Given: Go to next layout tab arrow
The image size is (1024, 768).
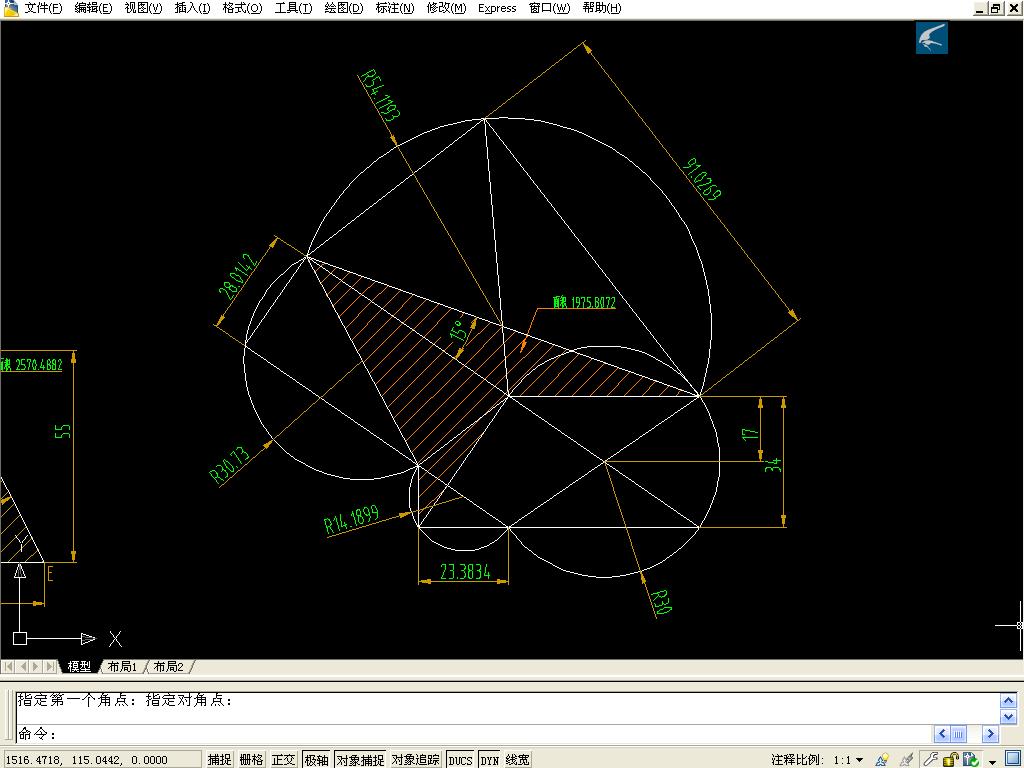Looking at the screenshot, I should coord(37,667).
